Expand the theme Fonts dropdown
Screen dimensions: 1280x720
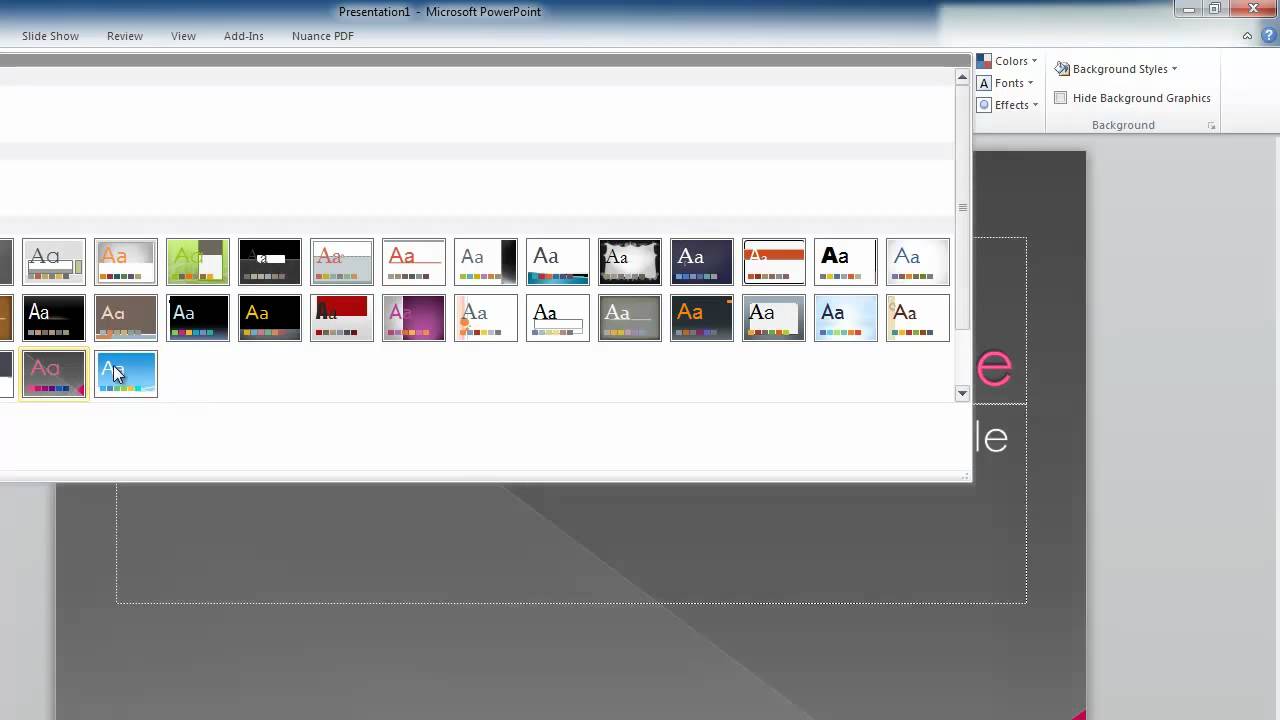1005,83
